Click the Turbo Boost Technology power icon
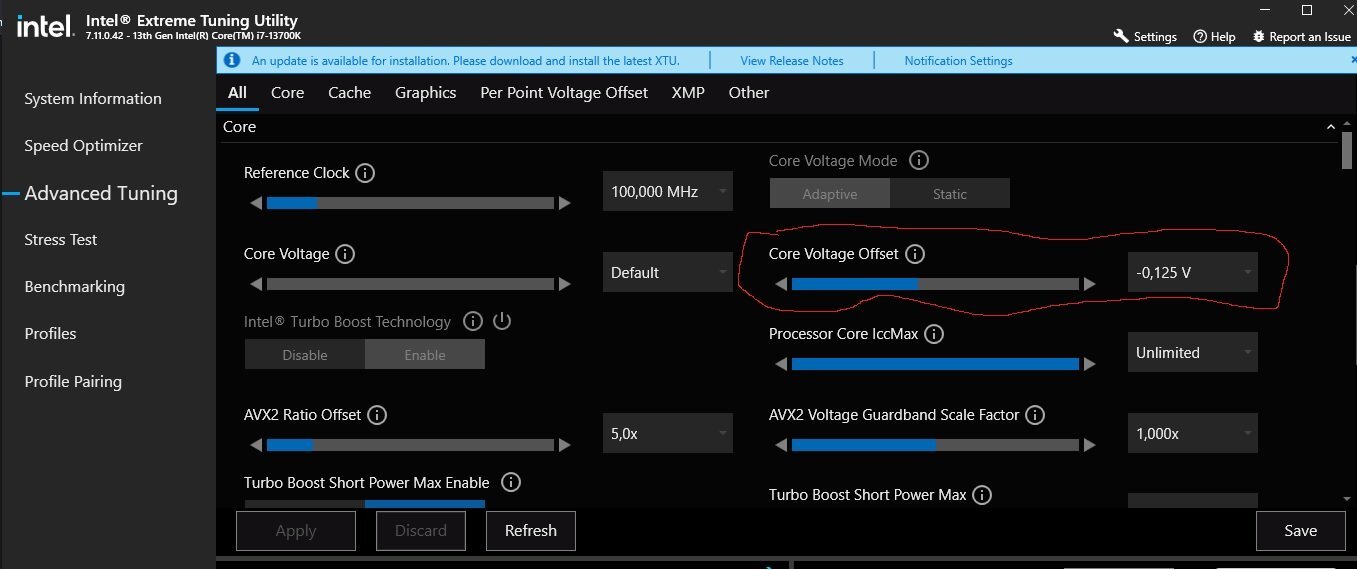 coord(502,322)
